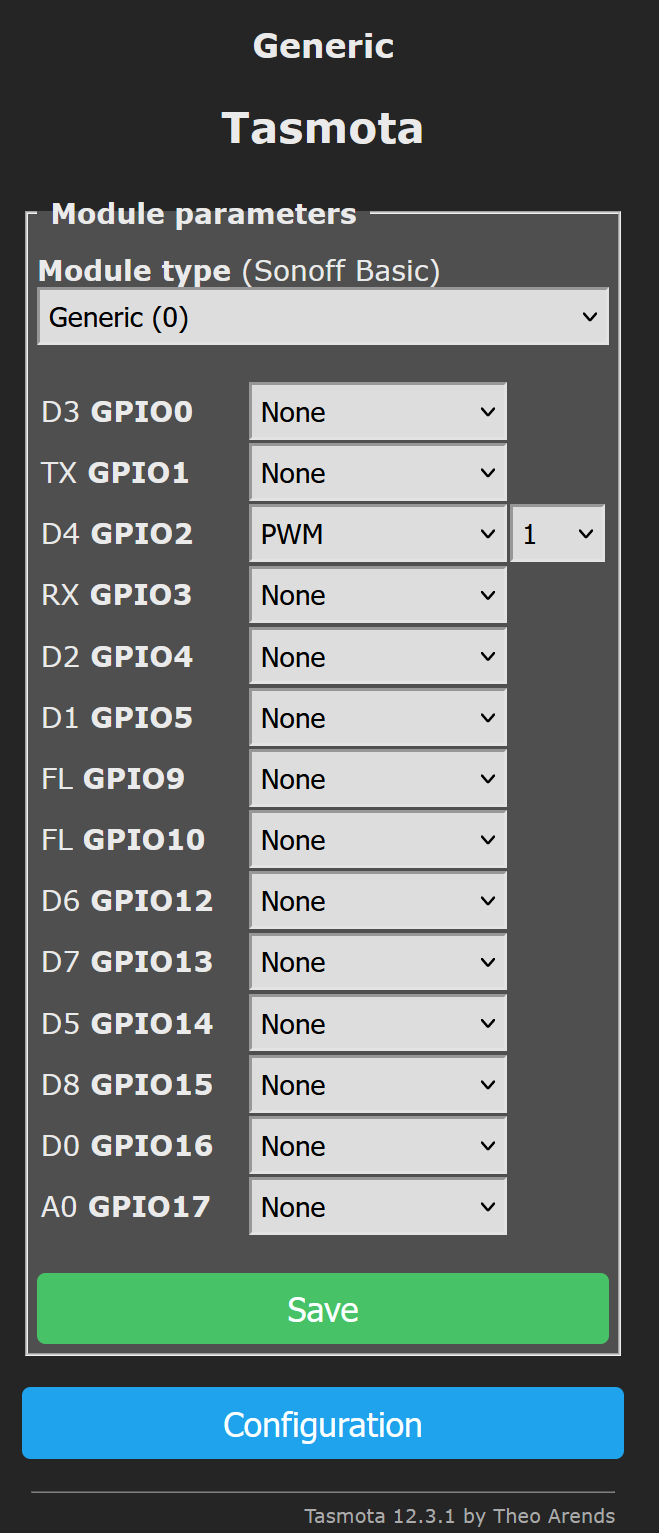Open the FL GPIO10 dropdown

pos(378,840)
